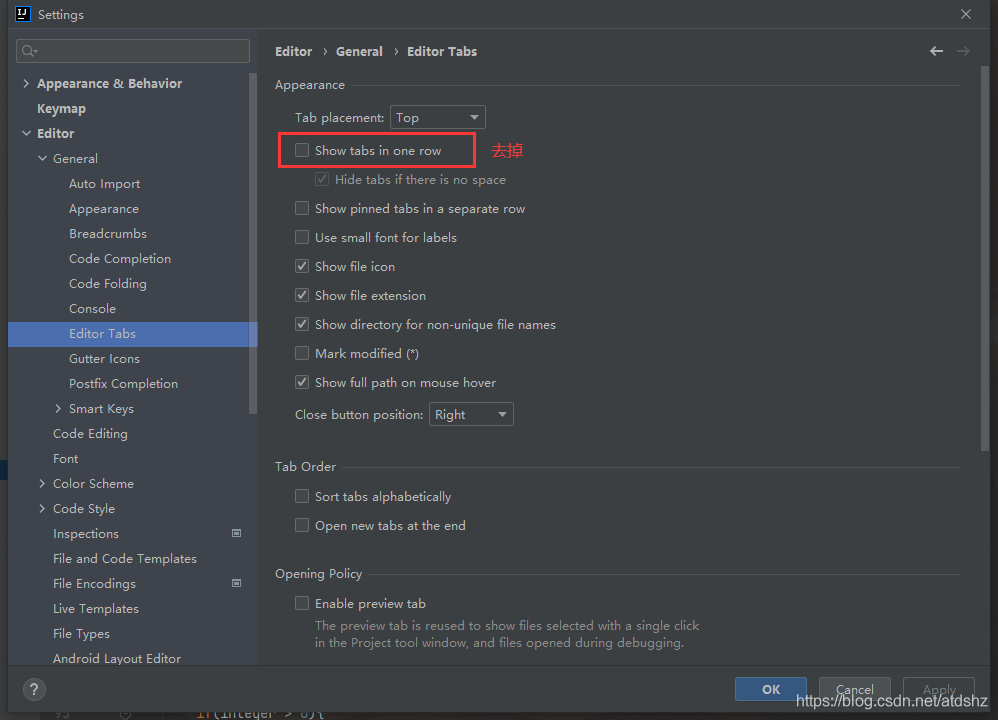Focus the settings search field

coord(133,51)
